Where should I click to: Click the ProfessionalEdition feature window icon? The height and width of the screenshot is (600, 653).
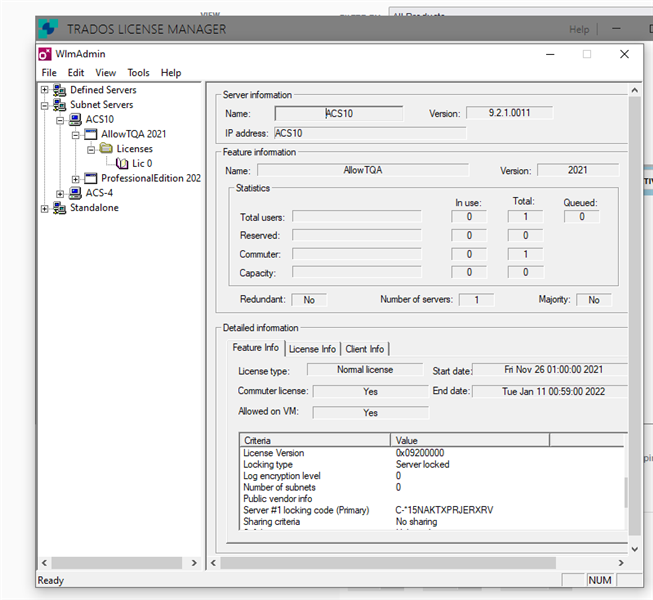[x=90, y=178]
